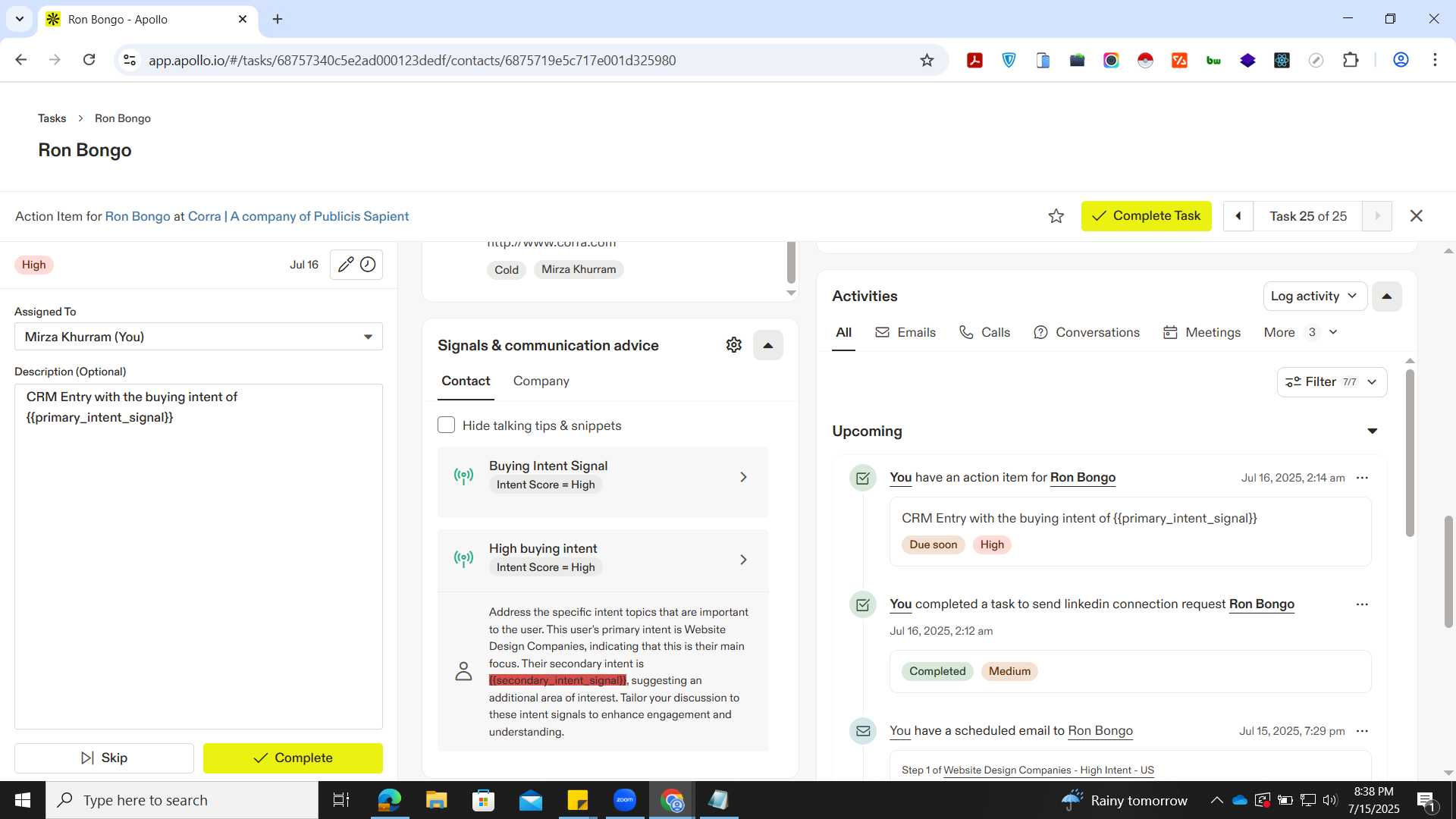Image resolution: width=1456 pixels, height=819 pixels.
Task: Open options for the action item activity
Action: (x=1362, y=478)
